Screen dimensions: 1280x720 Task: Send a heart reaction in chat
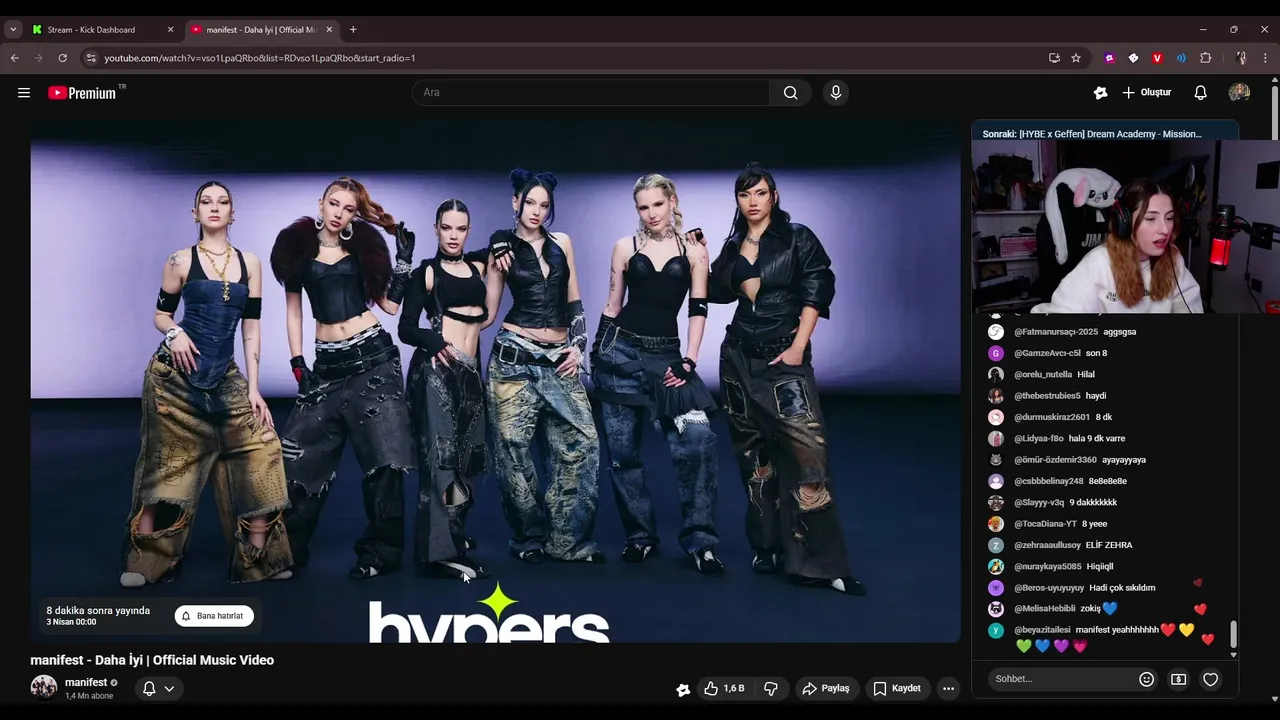pyautogui.click(x=1211, y=679)
